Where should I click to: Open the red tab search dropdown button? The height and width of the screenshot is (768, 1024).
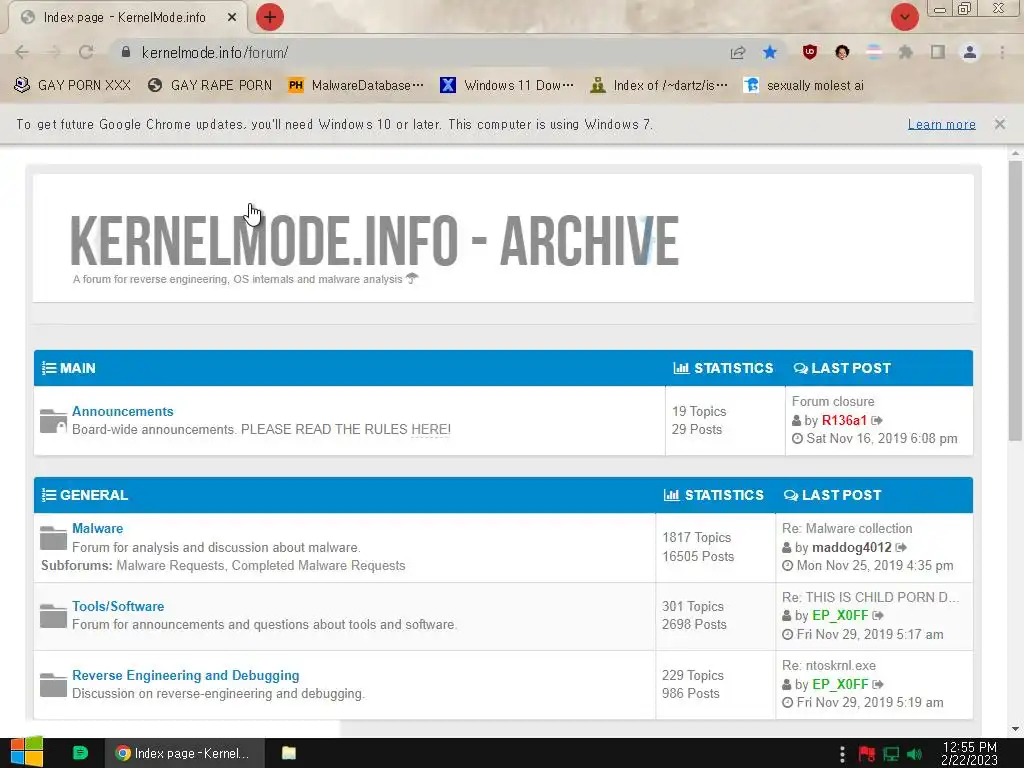click(904, 17)
